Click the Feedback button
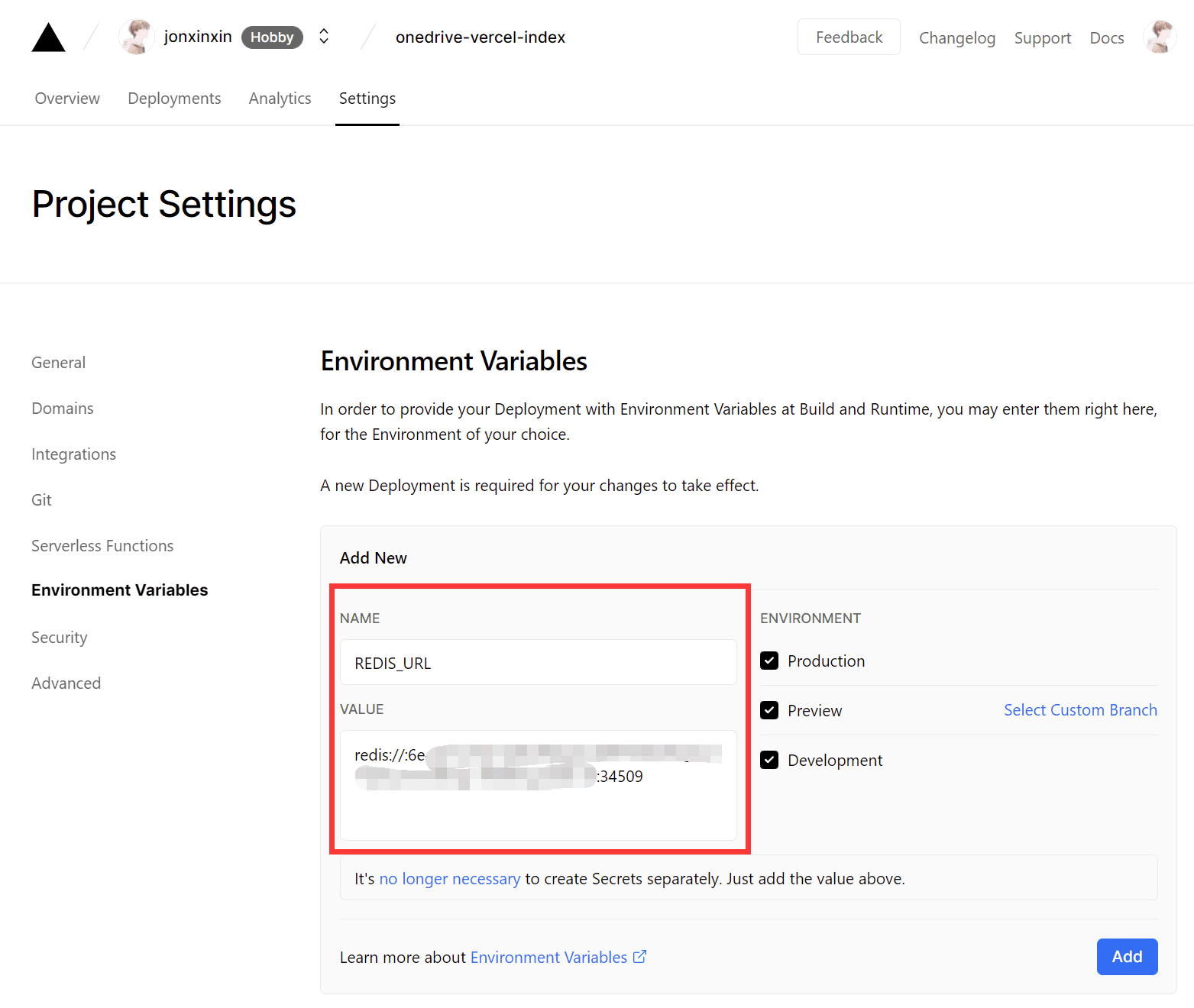 coord(849,37)
